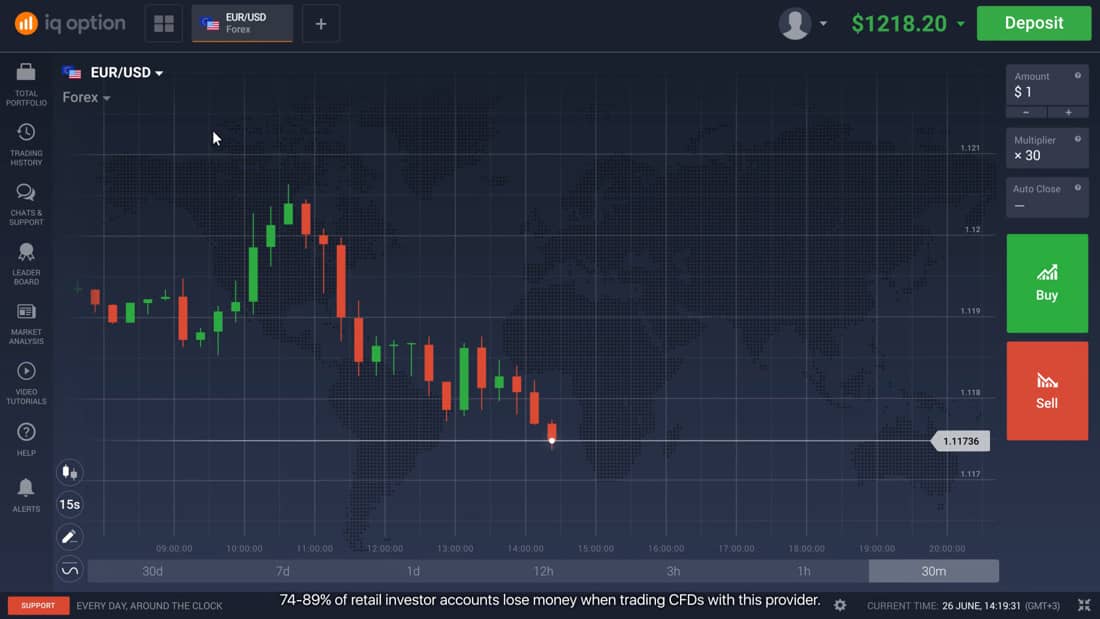The image size is (1100, 619).
Task: Open the indicators wave icon
Action: (x=70, y=570)
